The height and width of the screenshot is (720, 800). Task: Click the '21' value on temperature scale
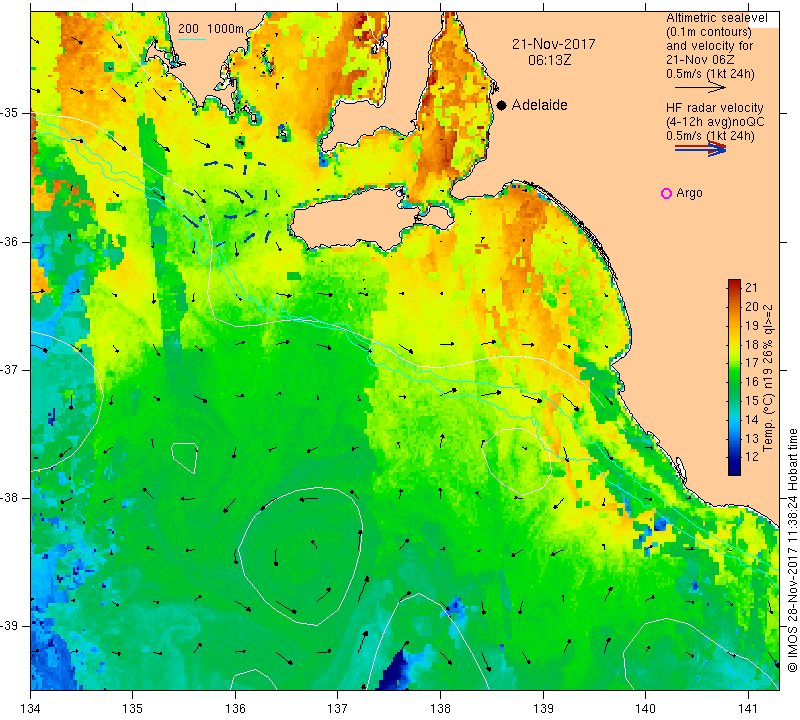[x=752, y=288]
